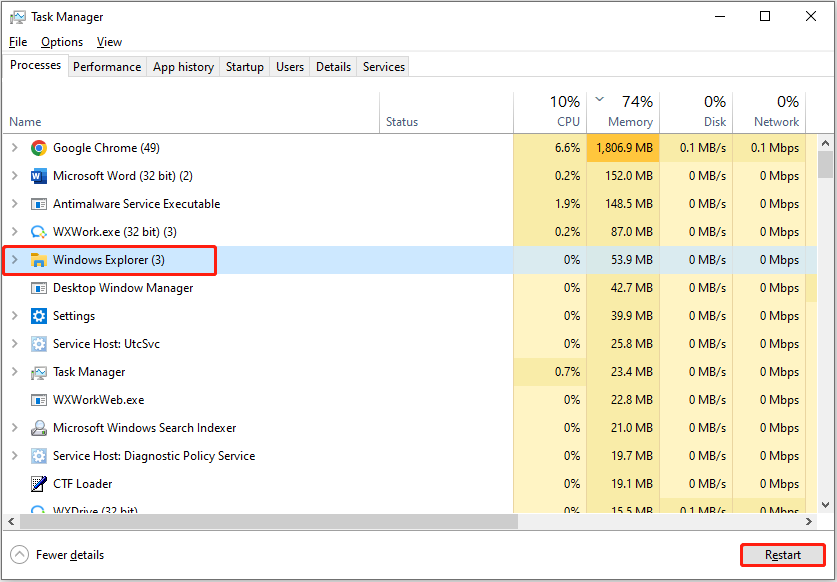Click the horizontal scrollbar right arrow

click(810, 522)
